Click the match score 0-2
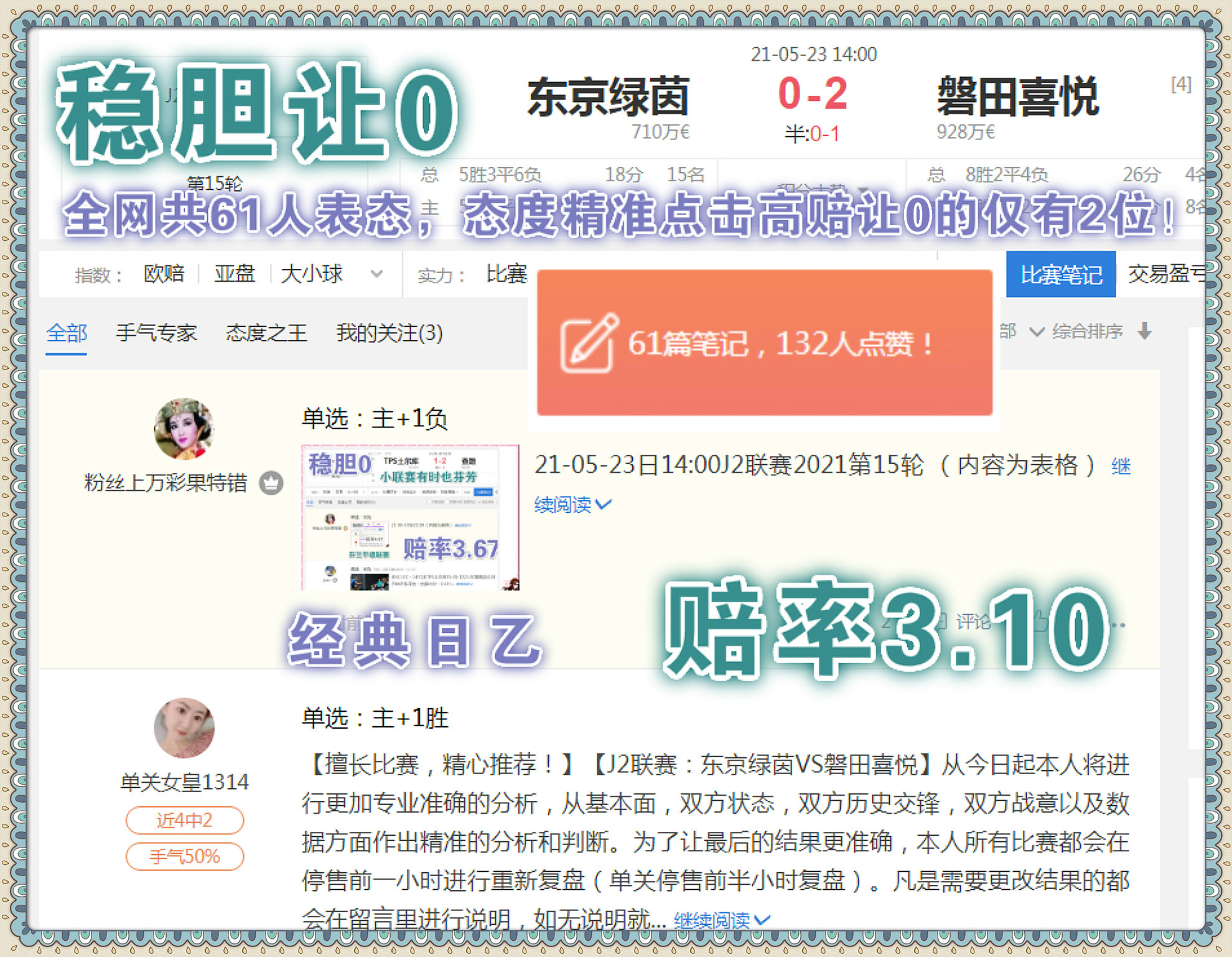 tap(812, 93)
